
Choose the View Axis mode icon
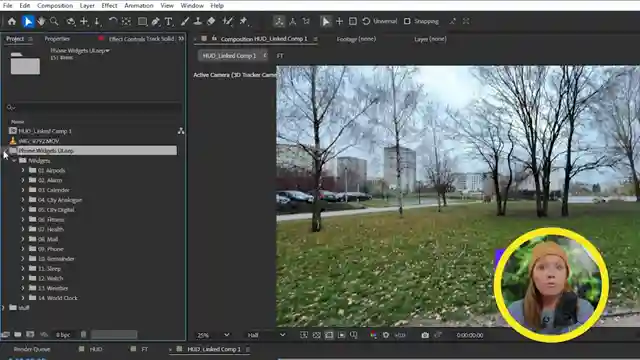click(x=306, y=21)
